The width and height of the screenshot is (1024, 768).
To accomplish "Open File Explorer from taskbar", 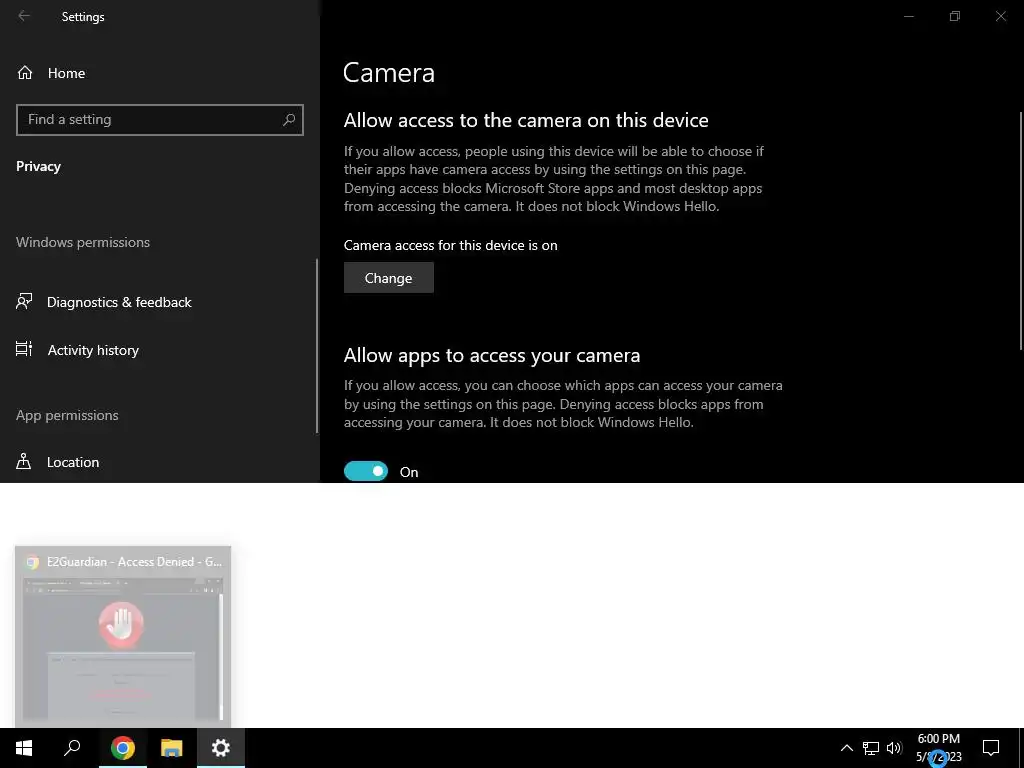I will coord(172,748).
